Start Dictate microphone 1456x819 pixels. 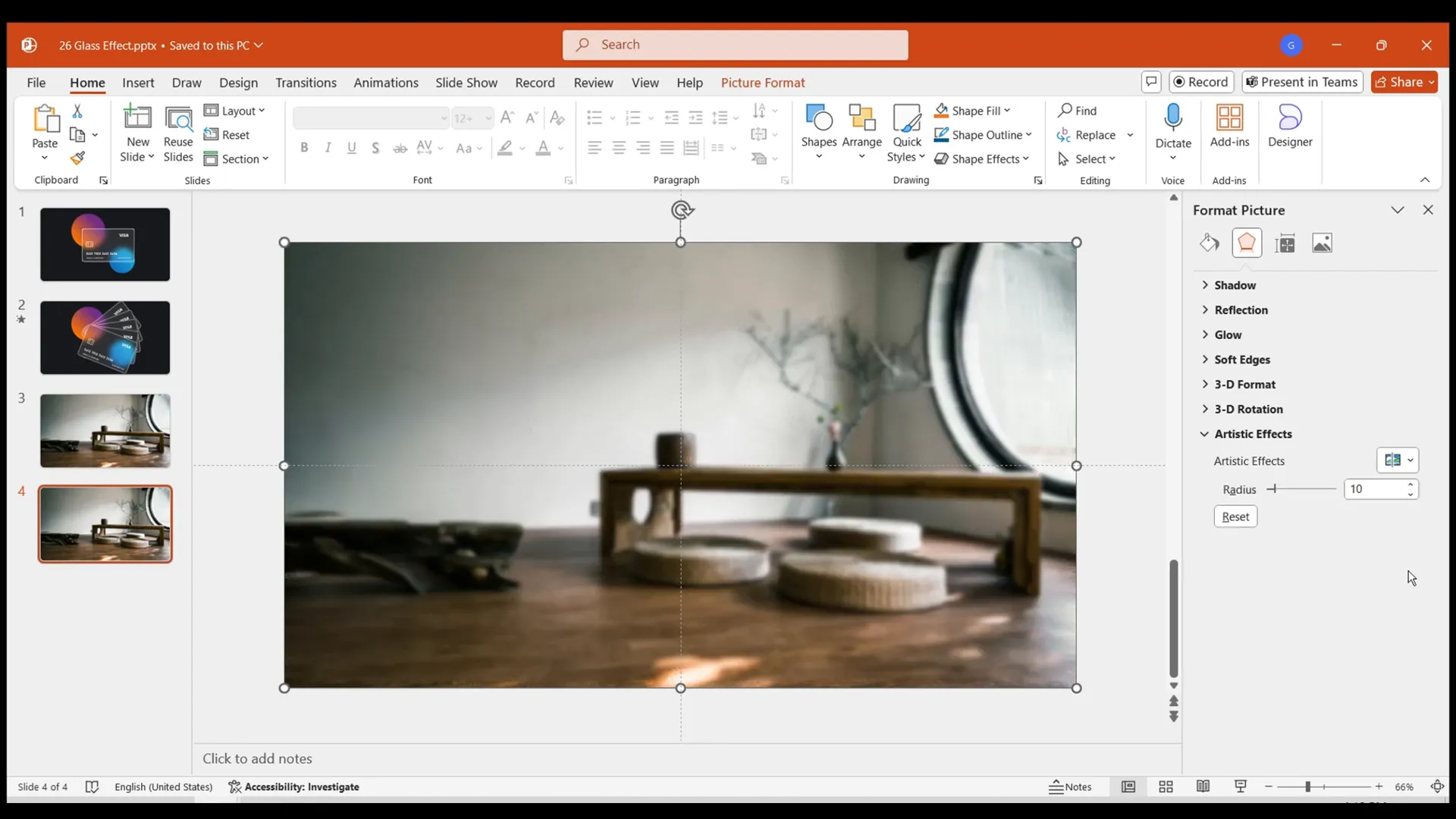click(1173, 118)
